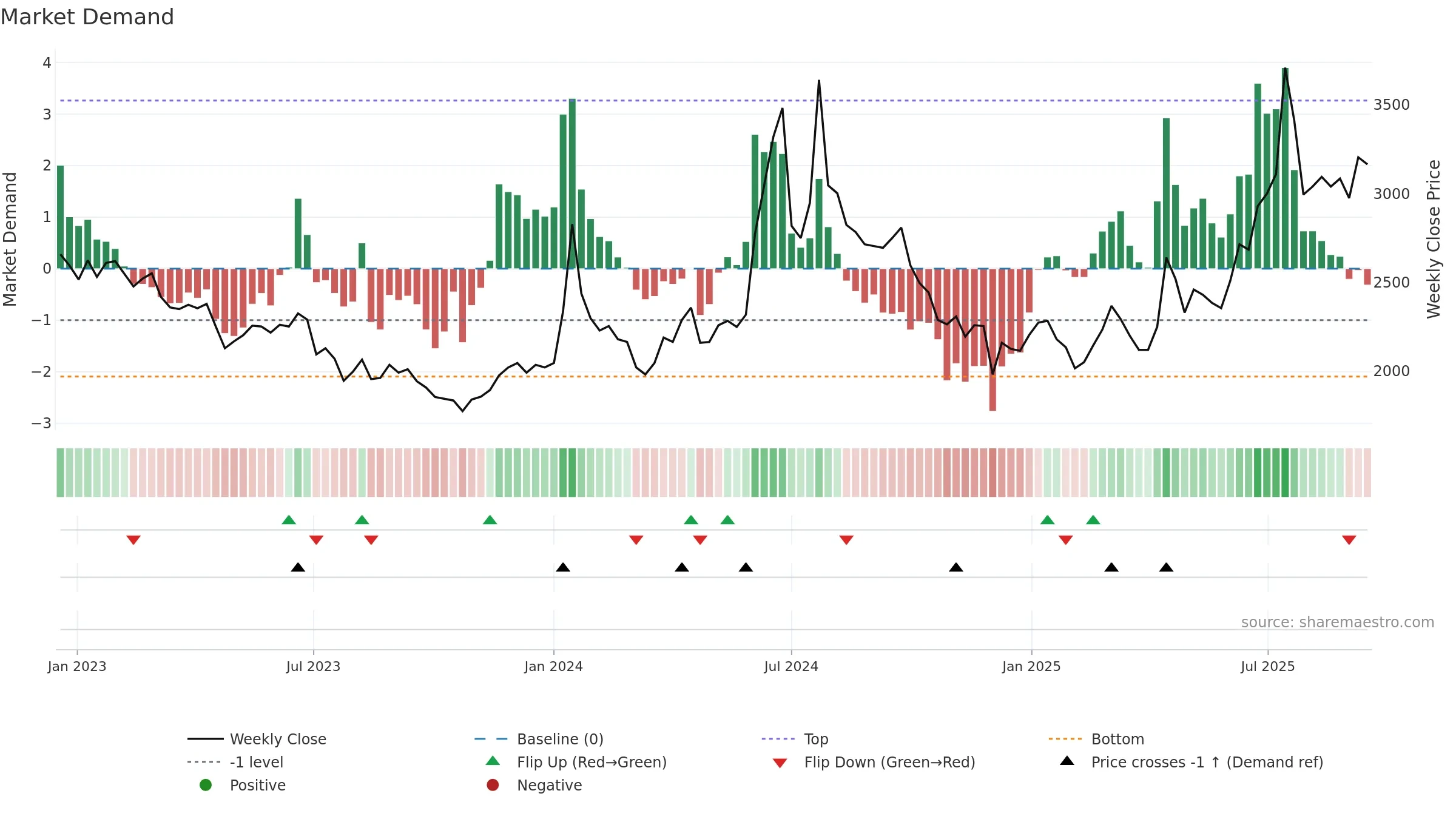The image size is (1456, 819).
Task: Click the deepest red demand bar below −2.5
Action: pyautogui.click(x=993, y=340)
